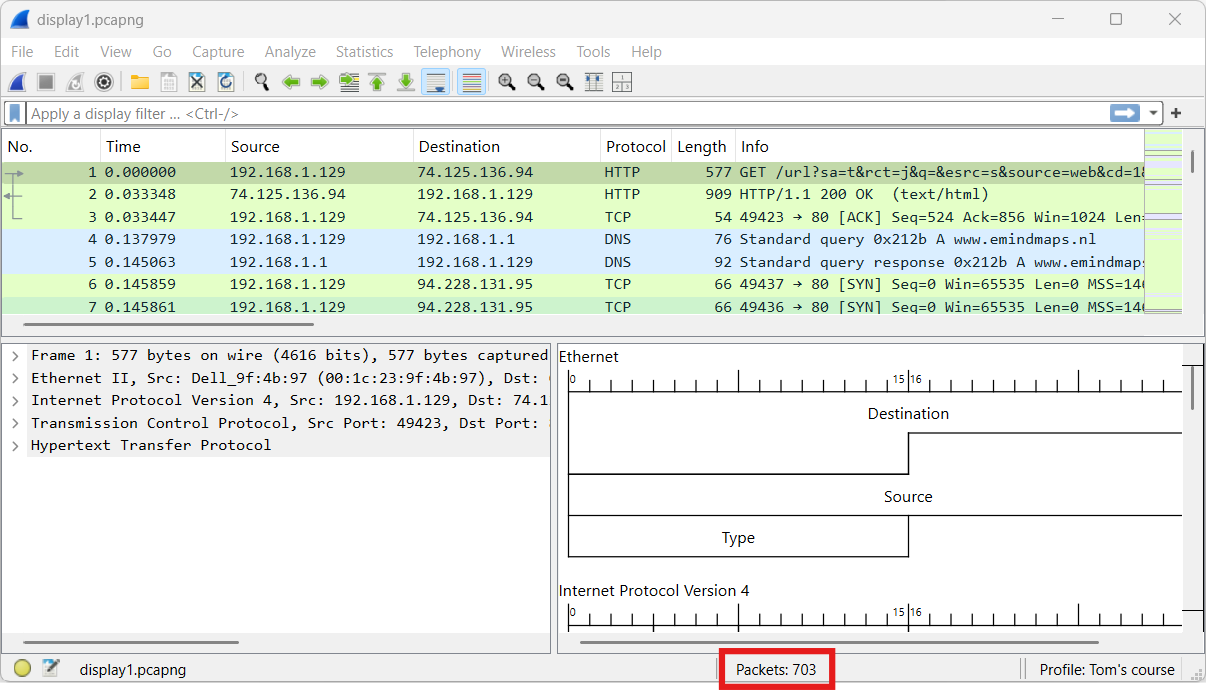The image size is (1206, 690).
Task: Save this capture file
Action: [x=169, y=82]
